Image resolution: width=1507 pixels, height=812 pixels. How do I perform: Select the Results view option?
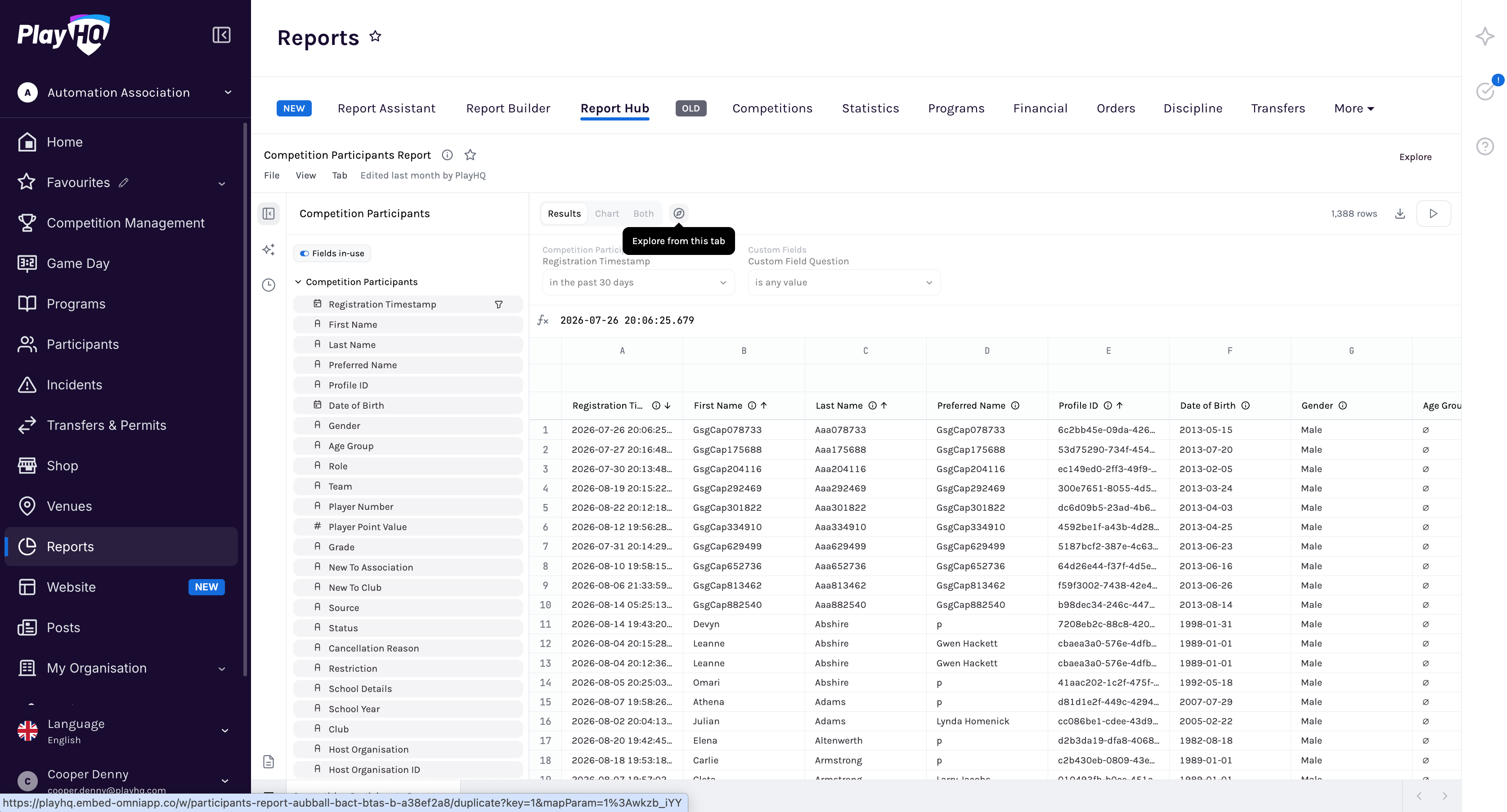click(564, 214)
